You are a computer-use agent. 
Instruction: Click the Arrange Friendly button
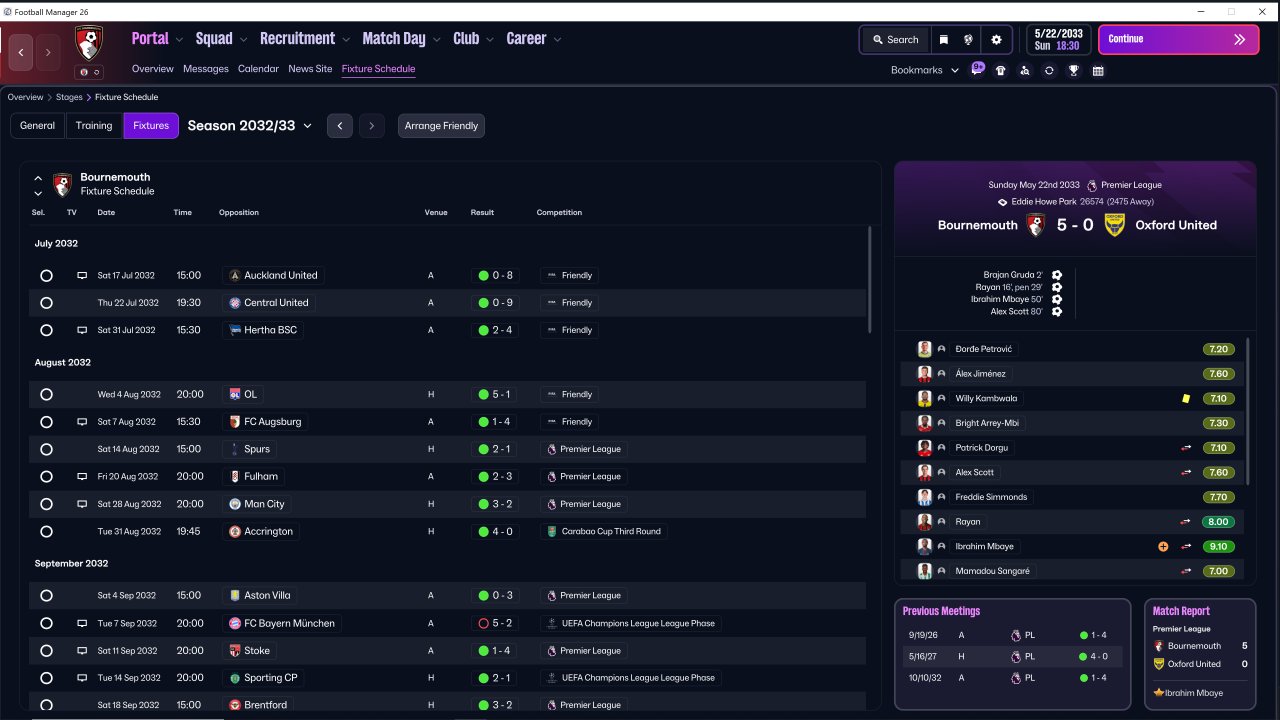[441, 126]
